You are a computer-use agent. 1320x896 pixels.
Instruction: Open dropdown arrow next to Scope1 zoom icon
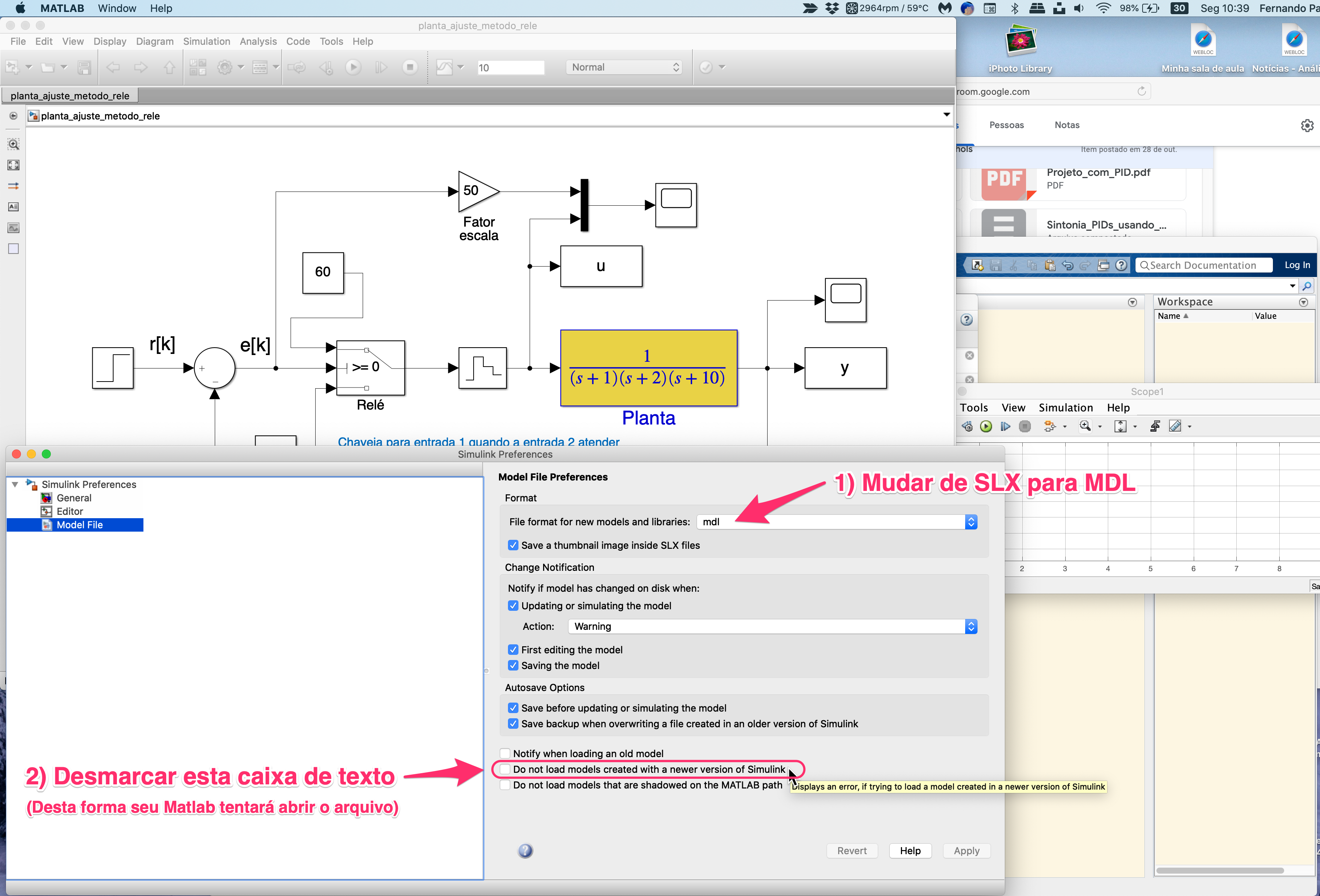point(1100,427)
